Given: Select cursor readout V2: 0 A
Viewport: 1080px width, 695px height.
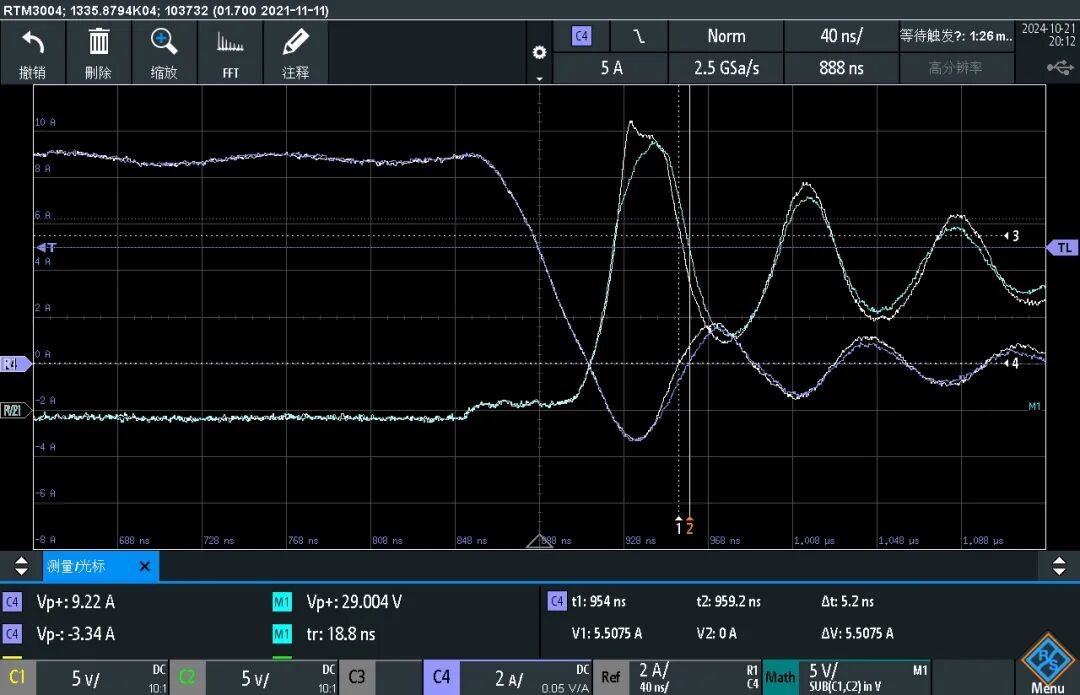Looking at the screenshot, I should [x=716, y=633].
